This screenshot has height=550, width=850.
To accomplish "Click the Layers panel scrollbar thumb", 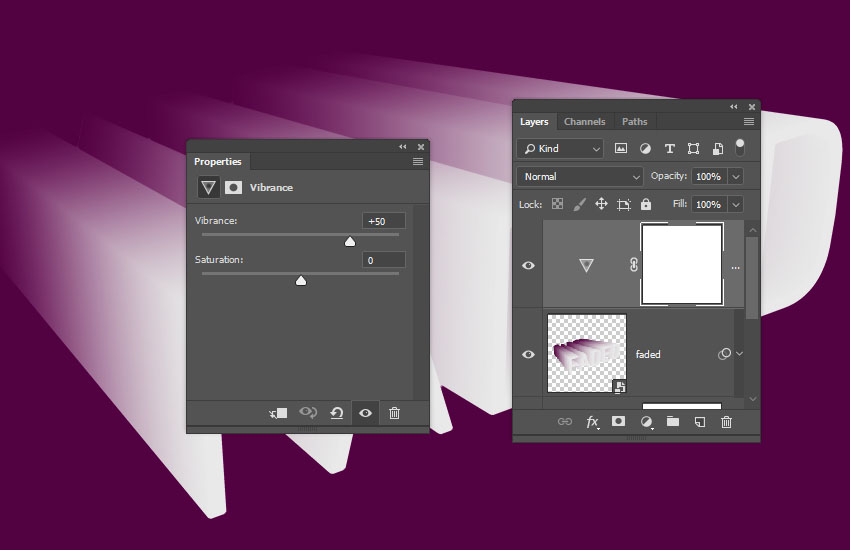I will coord(752,279).
